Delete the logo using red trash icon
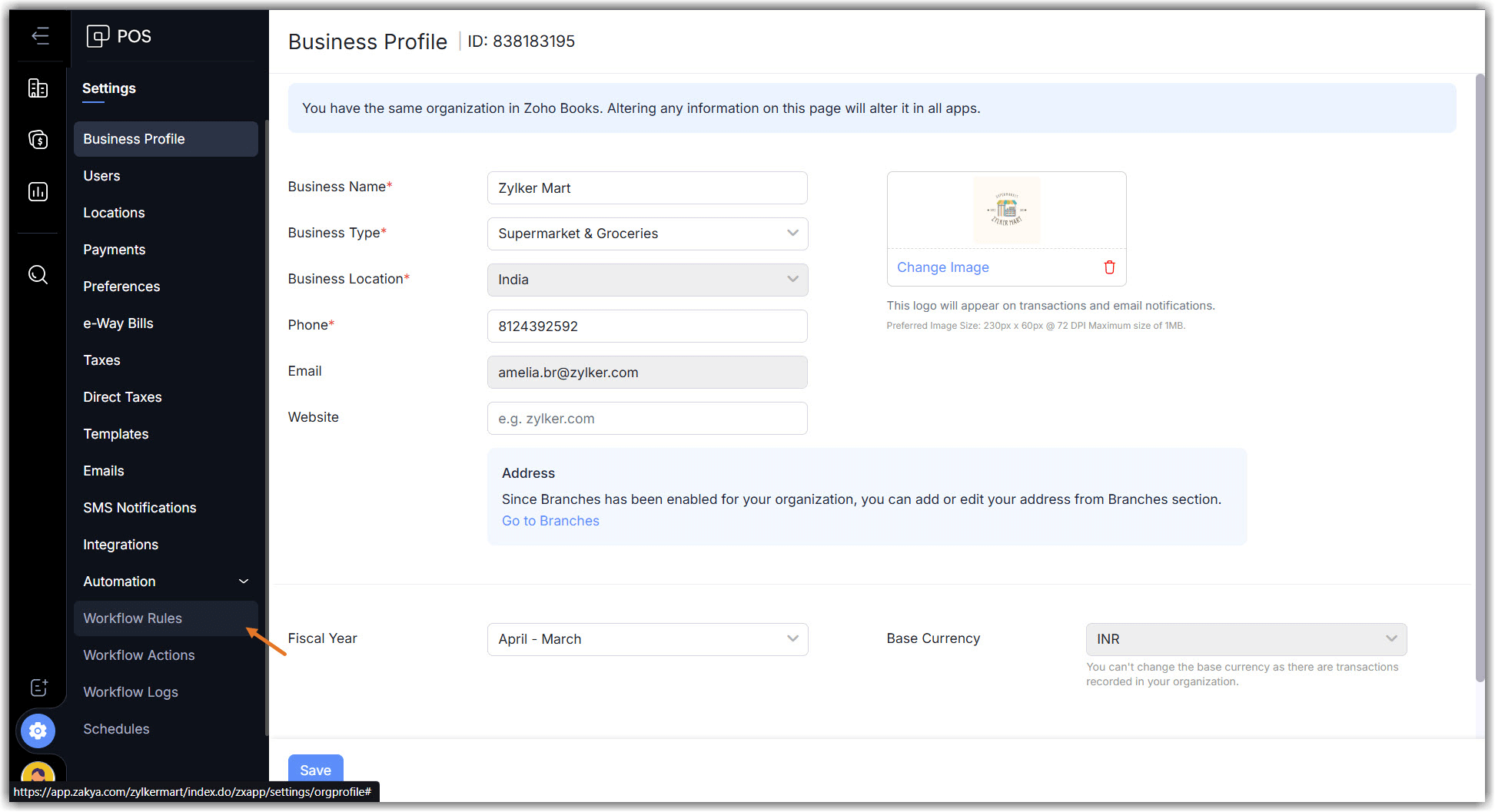 coord(1109,267)
